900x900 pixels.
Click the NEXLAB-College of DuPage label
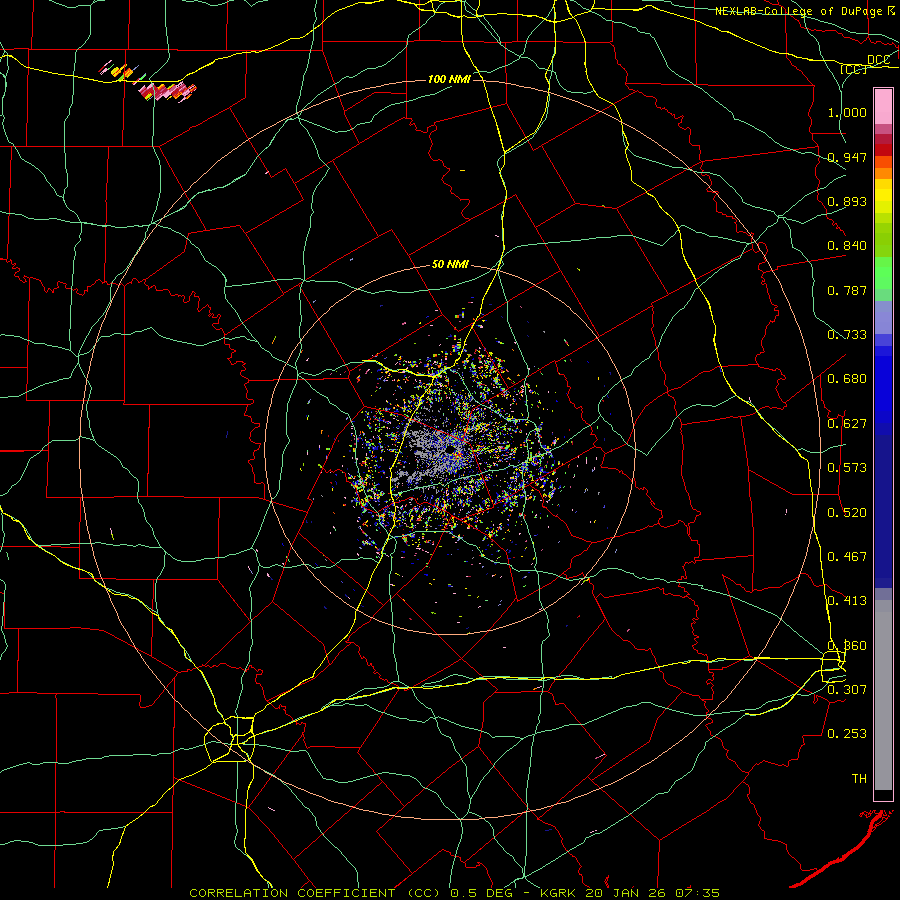coord(800,11)
